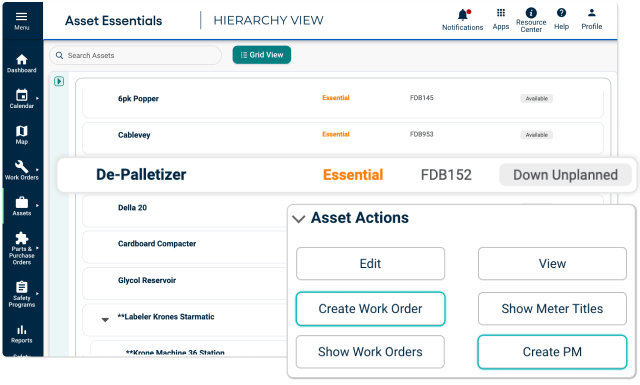The image size is (640, 385).
Task: Click Essential label on Cablevey row
Action: pos(336,134)
